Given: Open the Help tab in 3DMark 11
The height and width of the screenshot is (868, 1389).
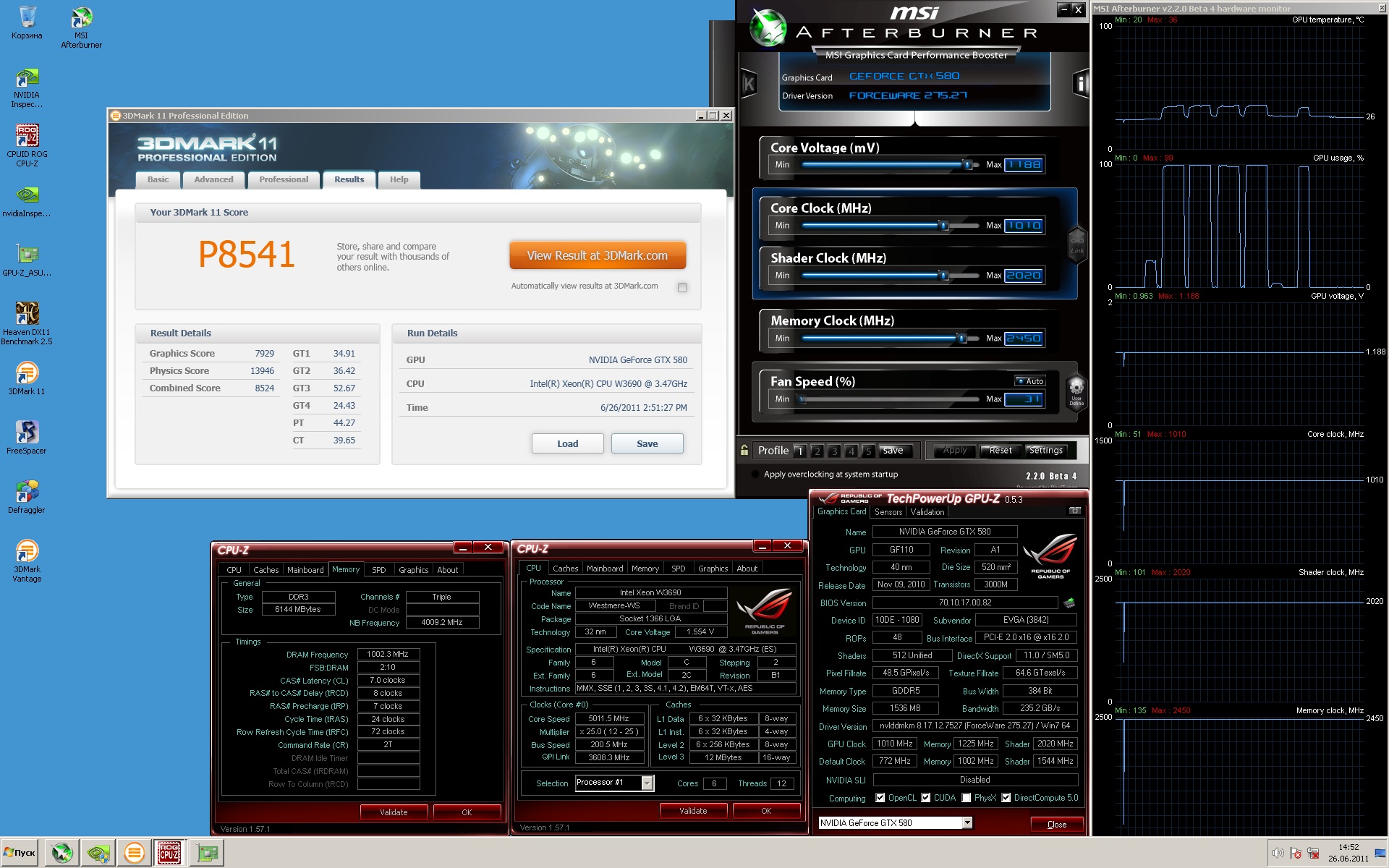Looking at the screenshot, I should pos(399,179).
